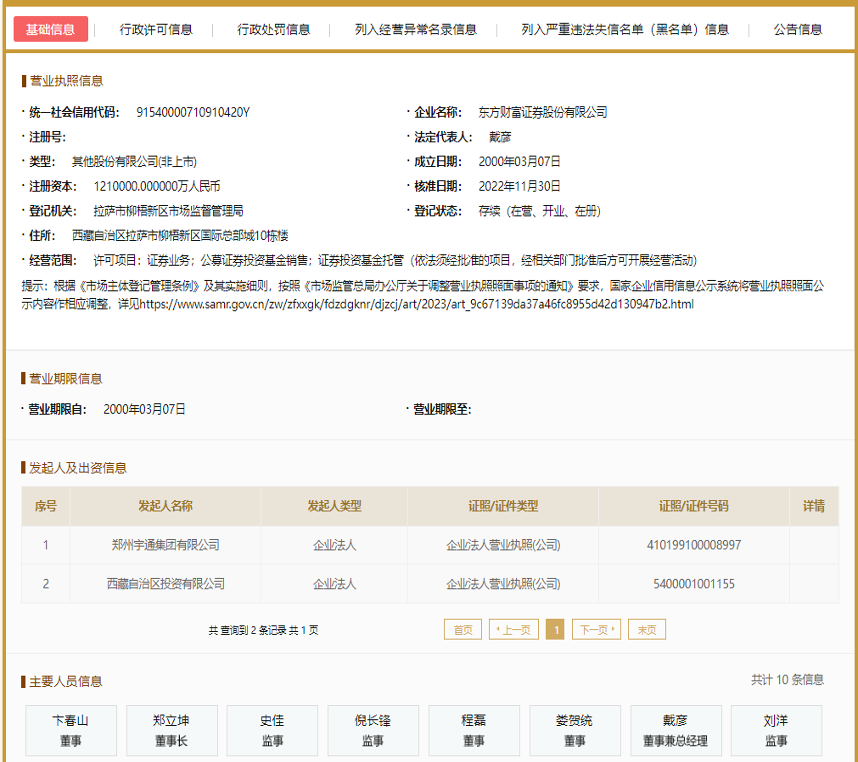Select the 基础信息 tab
The image size is (858, 762).
(x=50, y=29)
